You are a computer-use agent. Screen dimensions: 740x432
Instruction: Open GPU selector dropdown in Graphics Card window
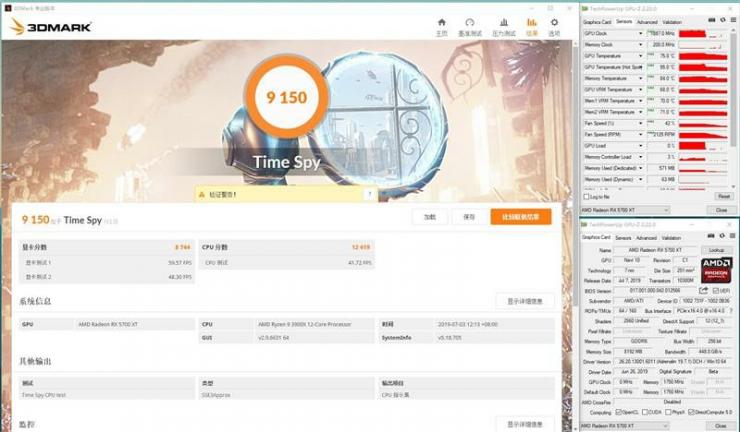coord(624,426)
